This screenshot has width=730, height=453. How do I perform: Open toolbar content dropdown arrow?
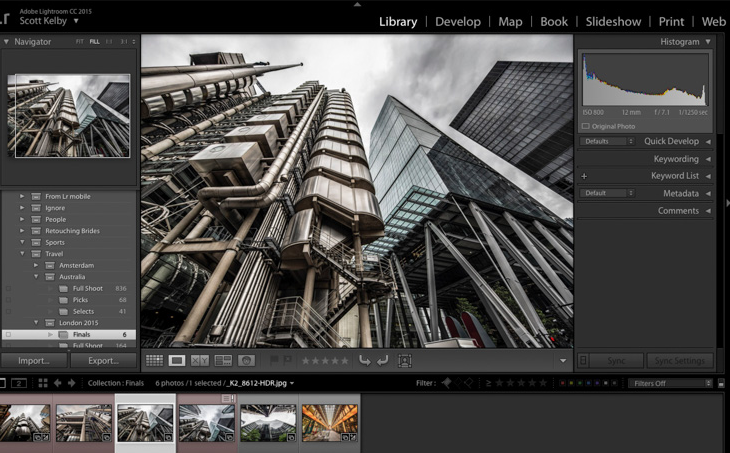[x=563, y=361]
